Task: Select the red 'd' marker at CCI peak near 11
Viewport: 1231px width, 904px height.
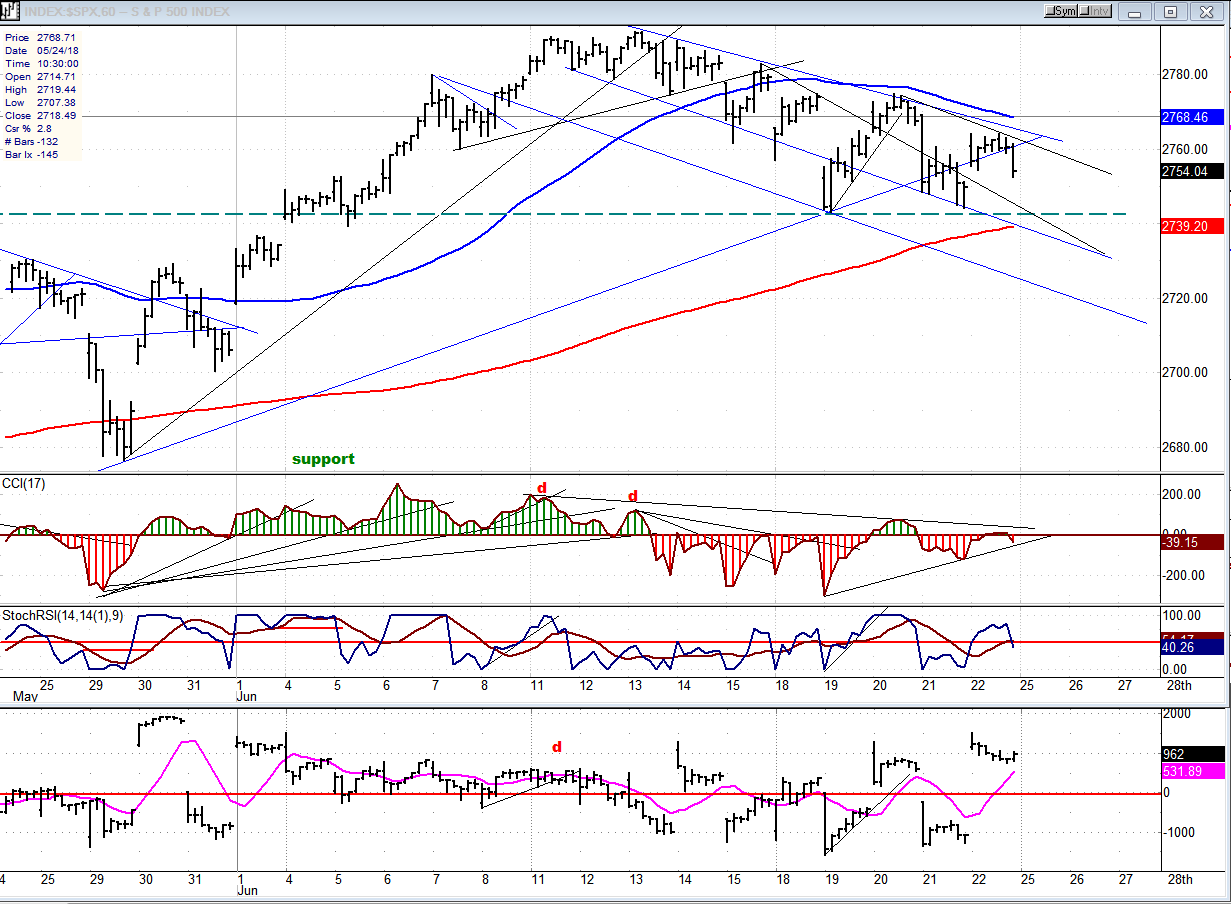Action: click(542, 488)
